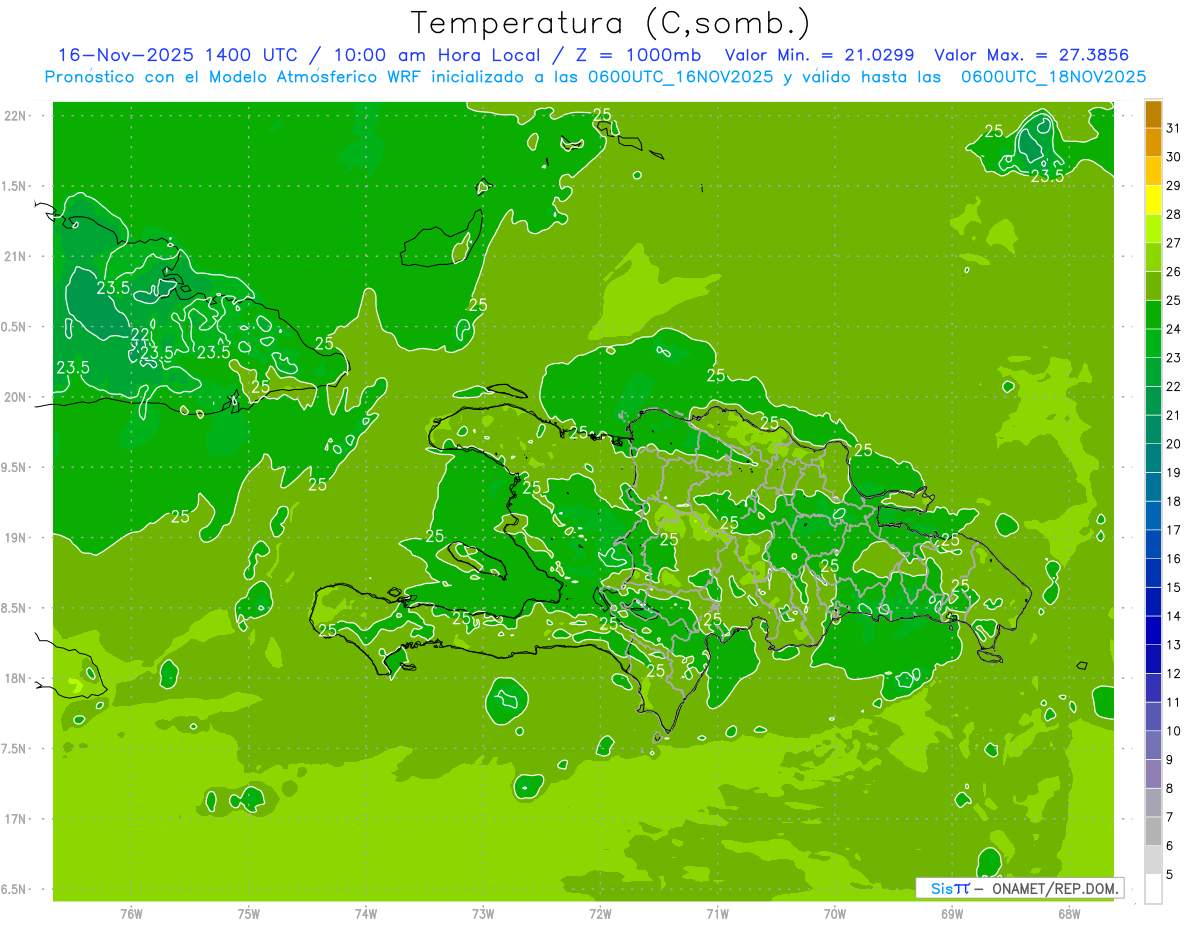Click the "7.5N" latitude axis label
This screenshot has width=1200, height=927.
pos(15,749)
